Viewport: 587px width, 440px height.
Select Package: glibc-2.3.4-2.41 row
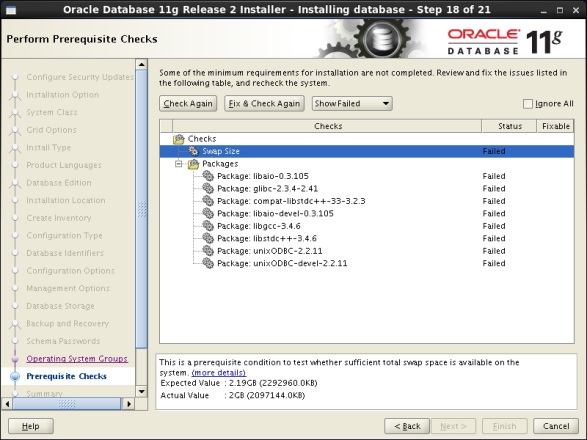[367, 188]
